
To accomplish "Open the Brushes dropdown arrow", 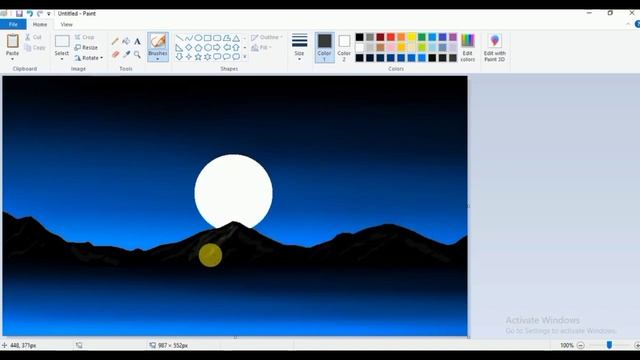I will tap(158, 60).
